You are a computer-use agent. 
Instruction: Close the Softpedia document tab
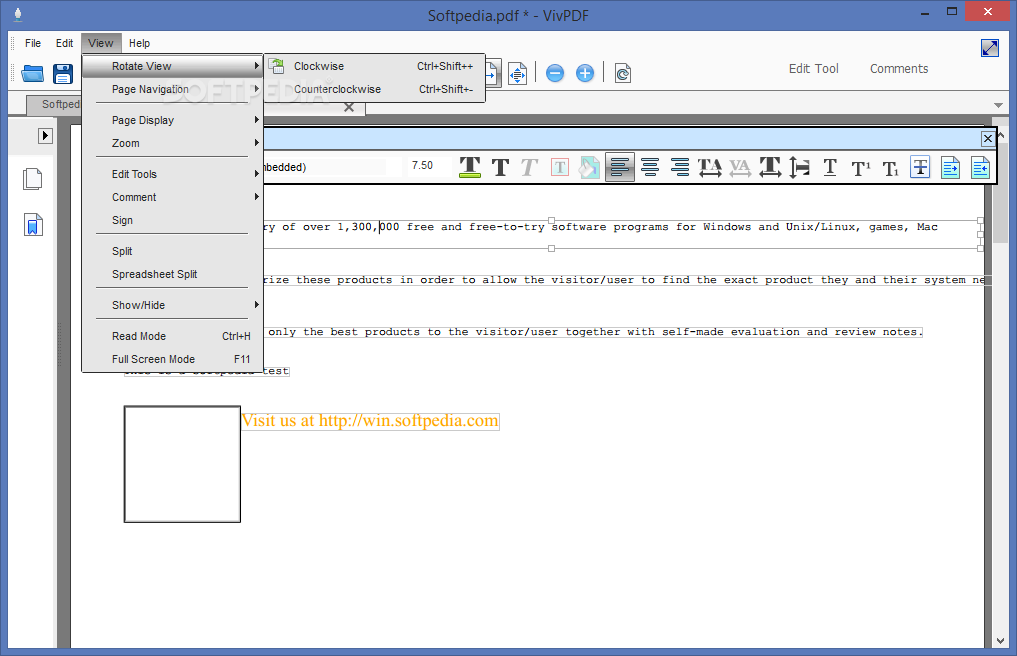(x=349, y=107)
